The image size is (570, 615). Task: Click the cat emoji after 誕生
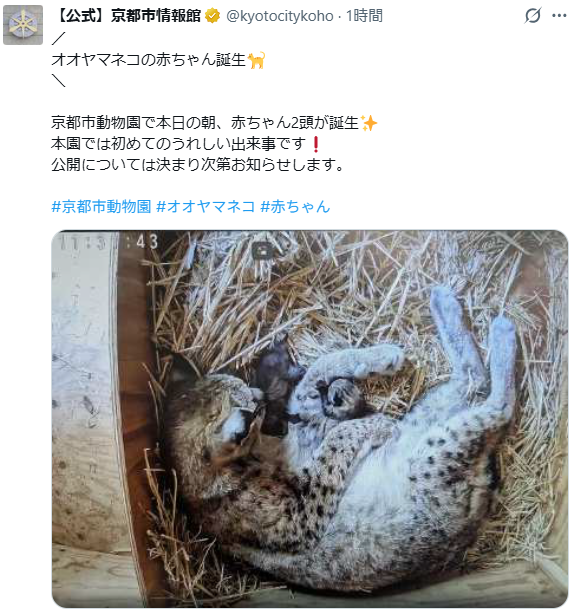(x=257, y=60)
